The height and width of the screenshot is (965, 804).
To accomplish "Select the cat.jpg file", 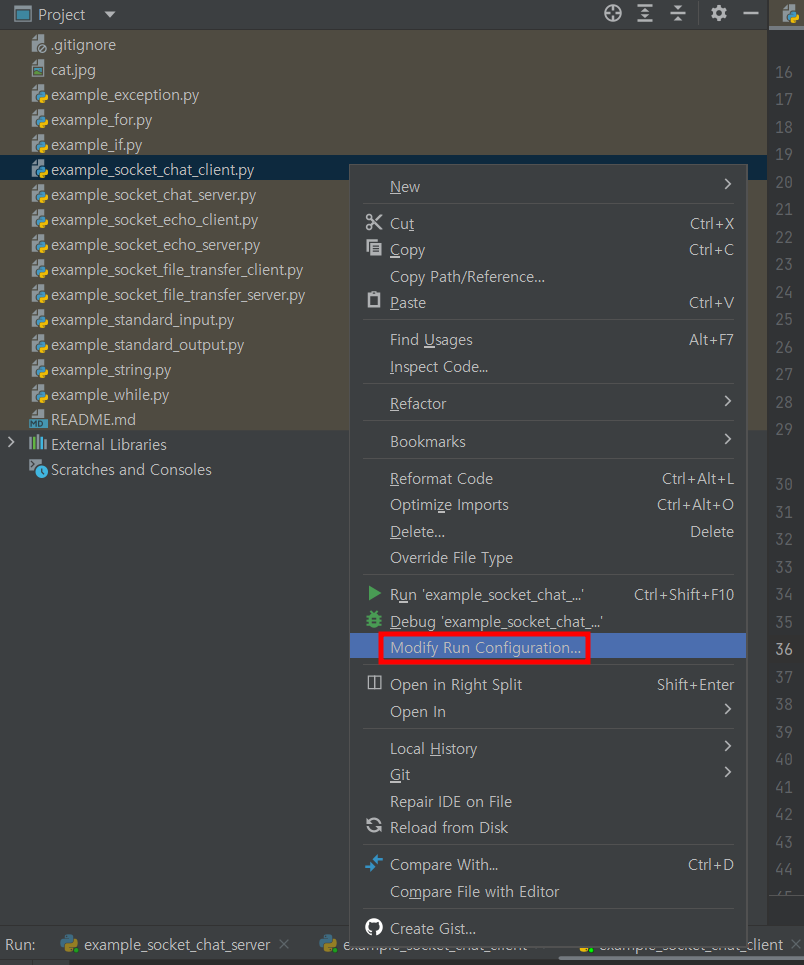I will pyautogui.click(x=73, y=70).
